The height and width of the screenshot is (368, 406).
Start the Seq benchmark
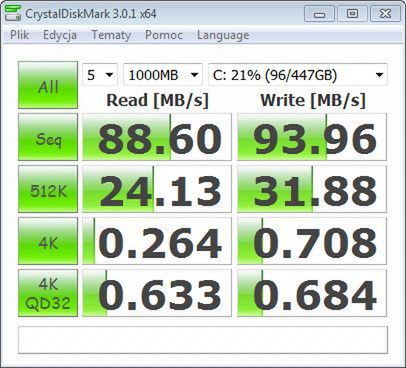click(48, 137)
